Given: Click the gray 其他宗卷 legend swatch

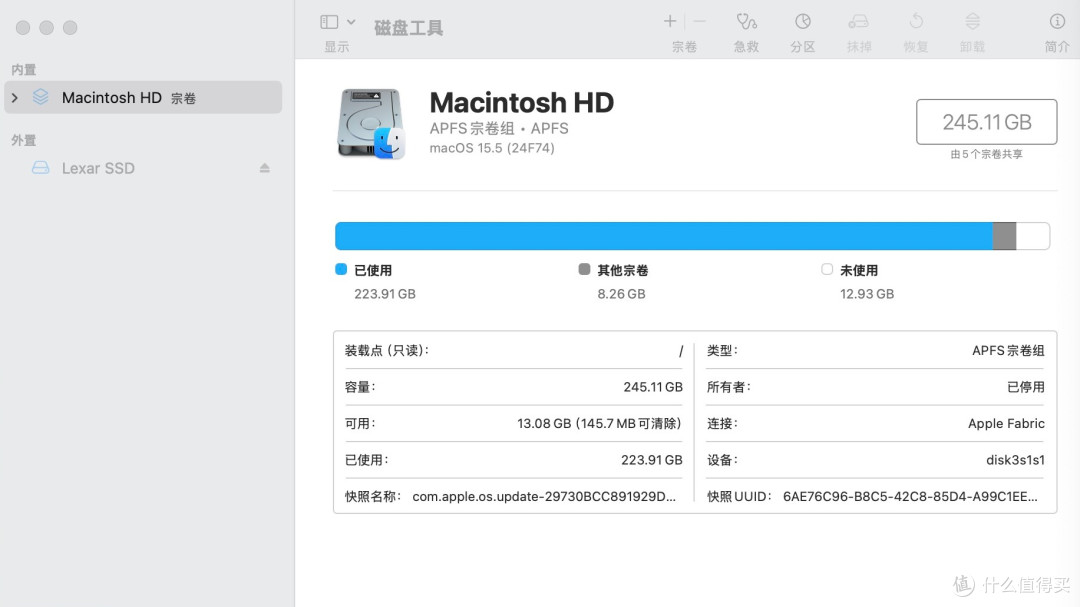Looking at the screenshot, I should [x=584, y=269].
